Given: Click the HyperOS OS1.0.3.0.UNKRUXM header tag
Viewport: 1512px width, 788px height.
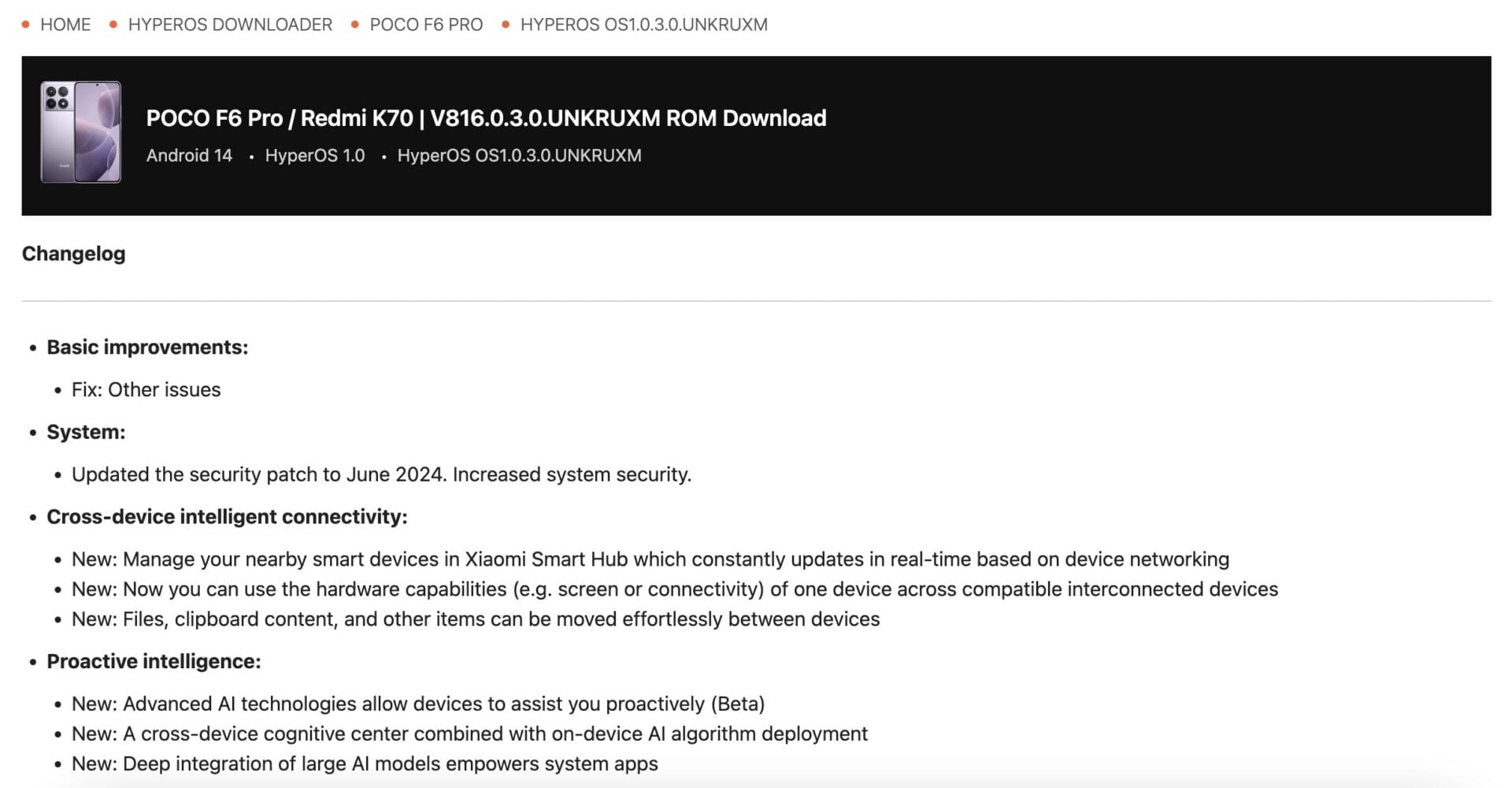Looking at the screenshot, I should pyautogui.click(x=519, y=155).
